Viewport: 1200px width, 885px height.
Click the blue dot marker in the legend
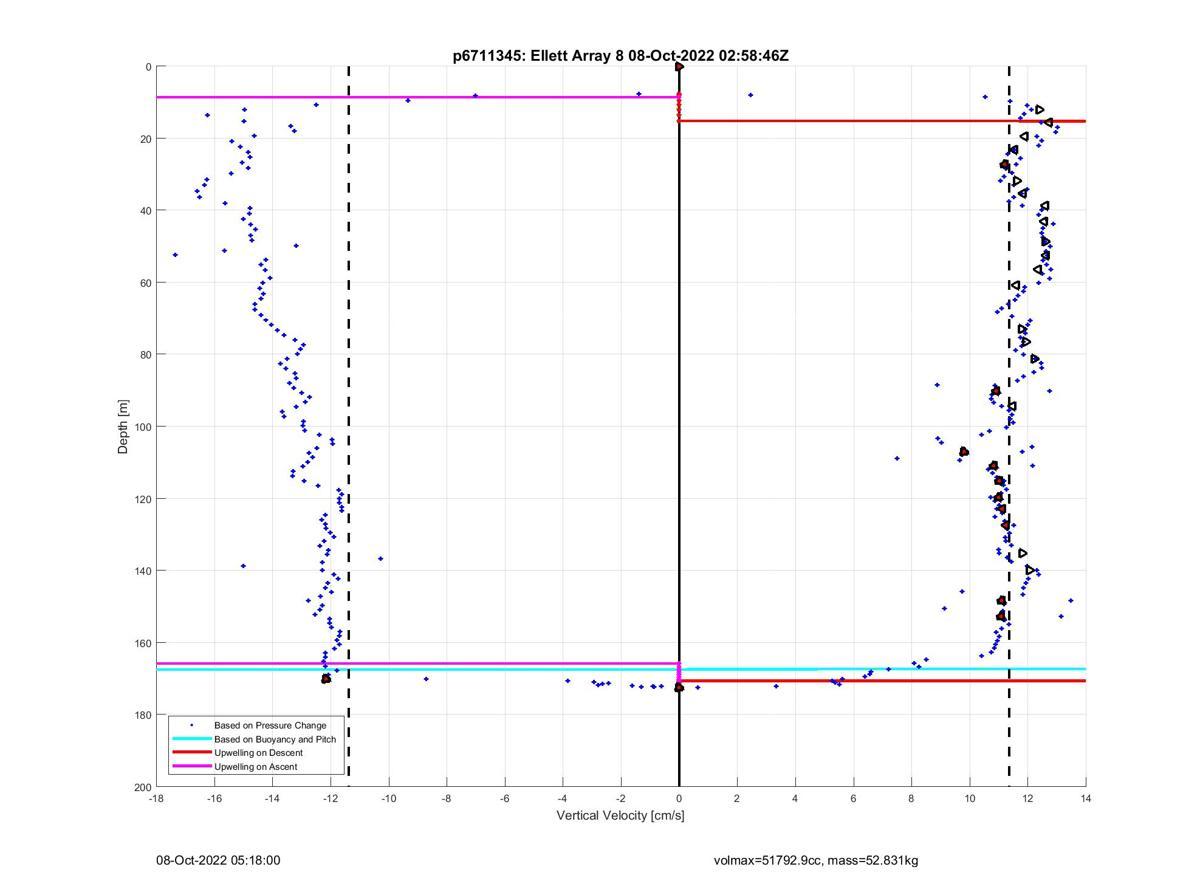click(x=192, y=725)
